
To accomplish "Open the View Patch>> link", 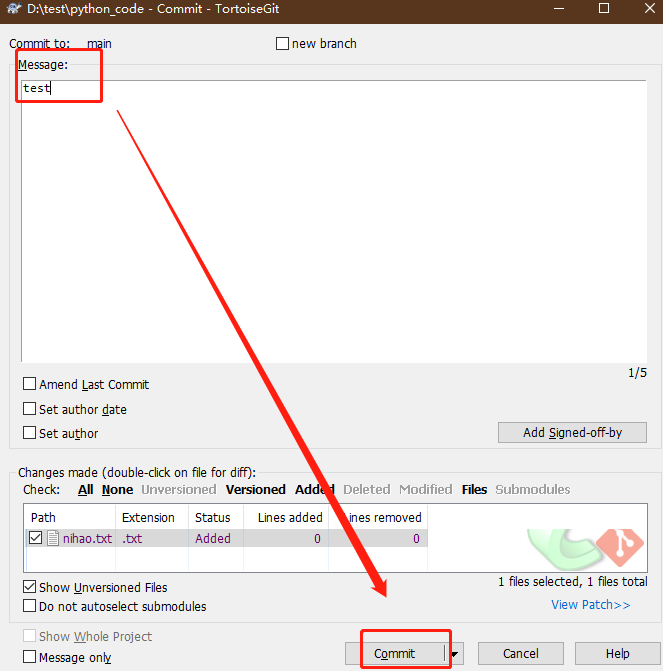I will [x=590, y=605].
